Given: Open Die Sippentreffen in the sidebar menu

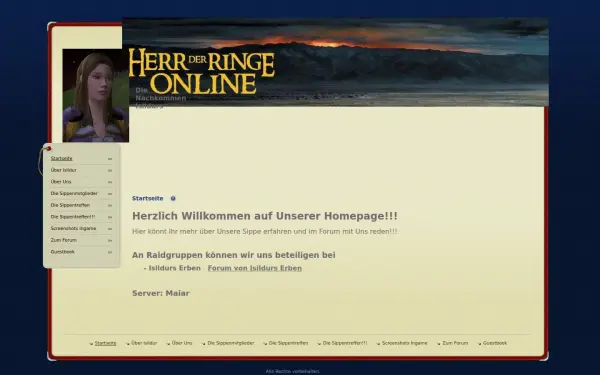Looking at the screenshot, I should 70,205.
